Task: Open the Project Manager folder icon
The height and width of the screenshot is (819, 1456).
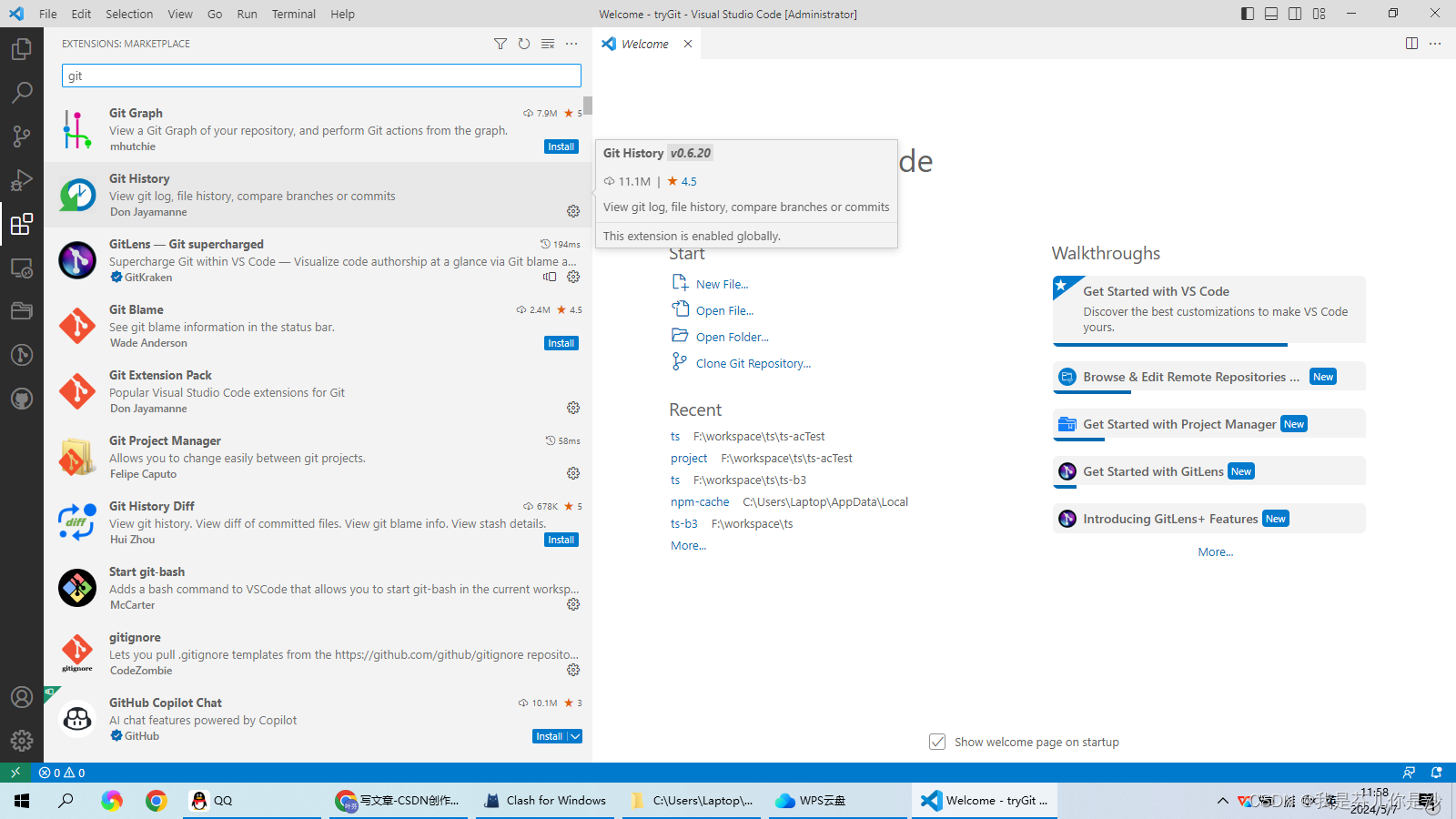Action: pyautogui.click(x=22, y=311)
